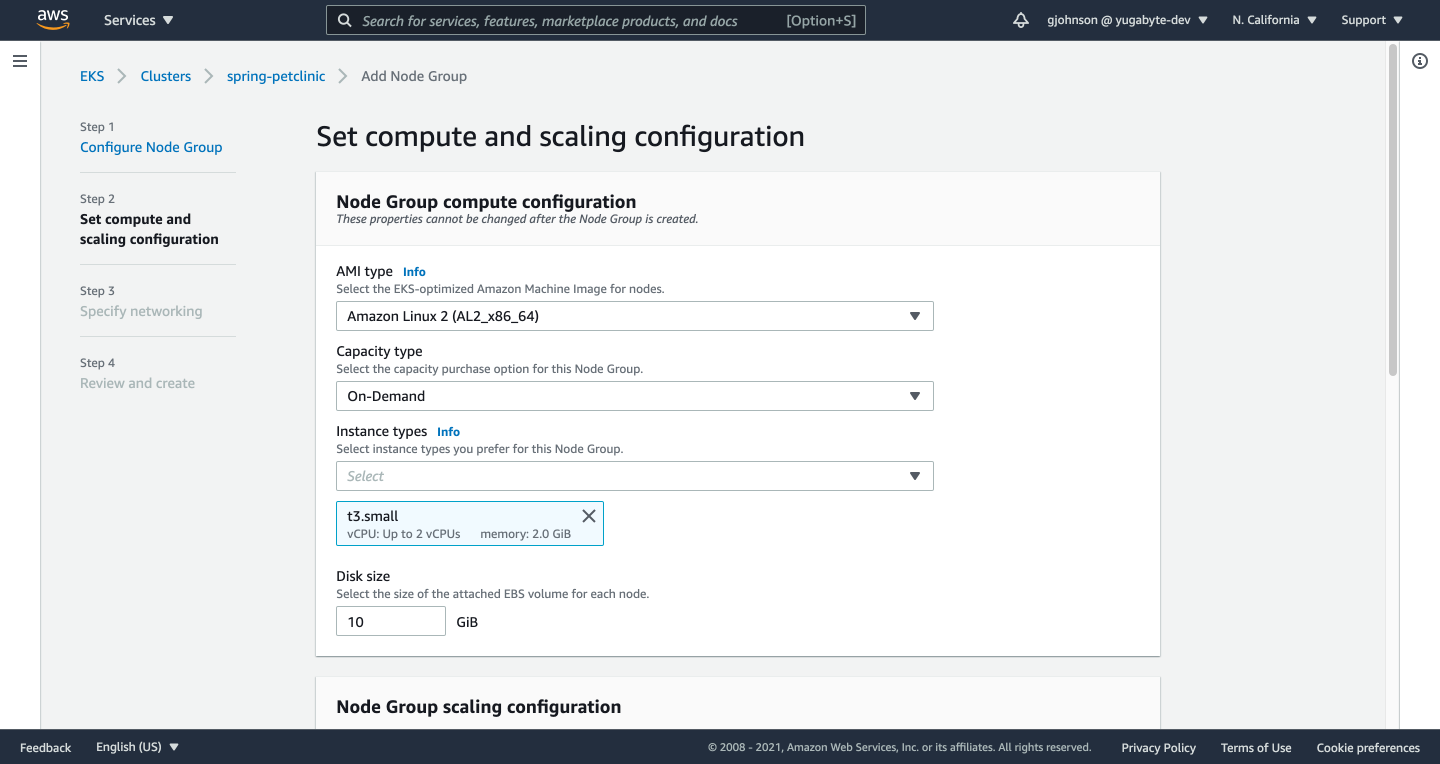This screenshot has height=764, width=1440.
Task: Expand the Capacity type dropdown
Action: coord(634,396)
